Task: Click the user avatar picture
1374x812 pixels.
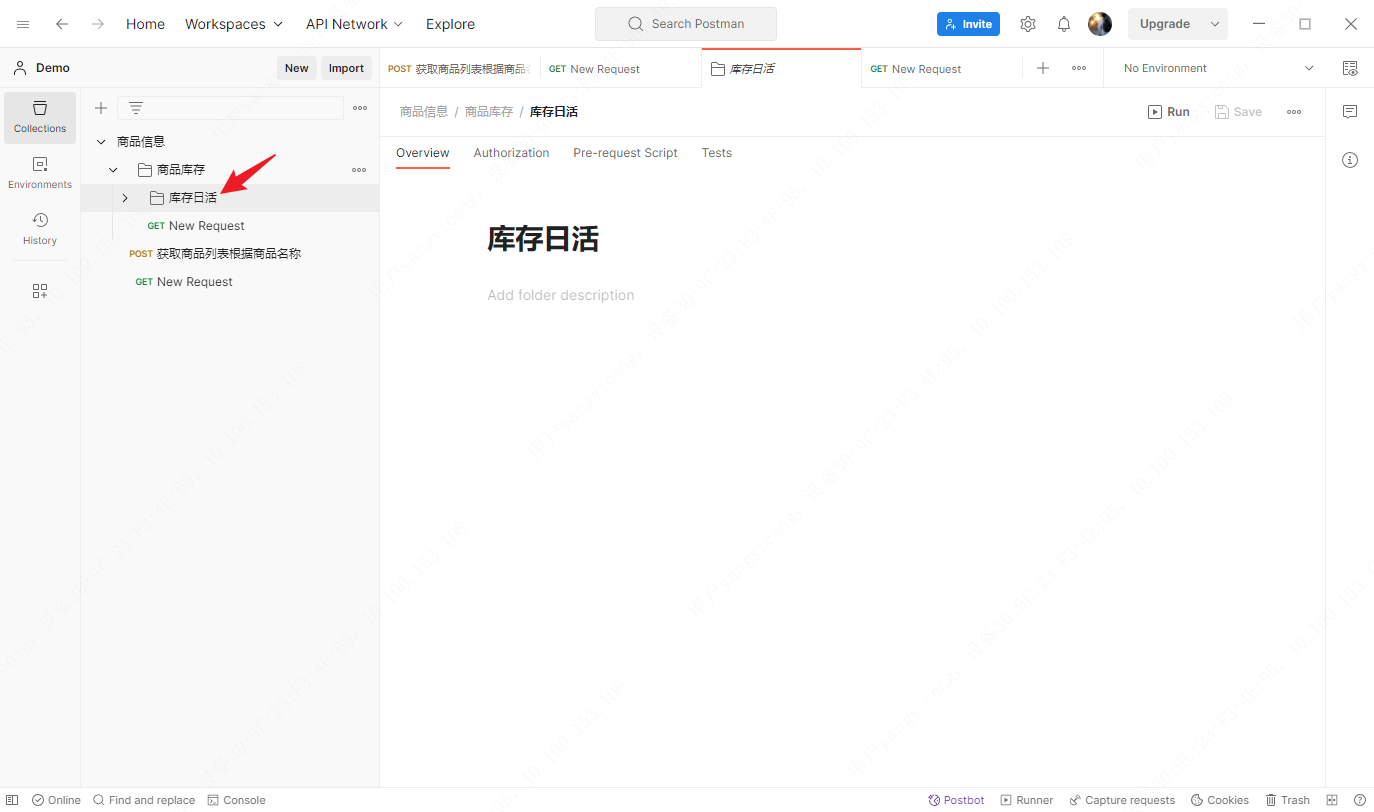Action: tap(1100, 24)
